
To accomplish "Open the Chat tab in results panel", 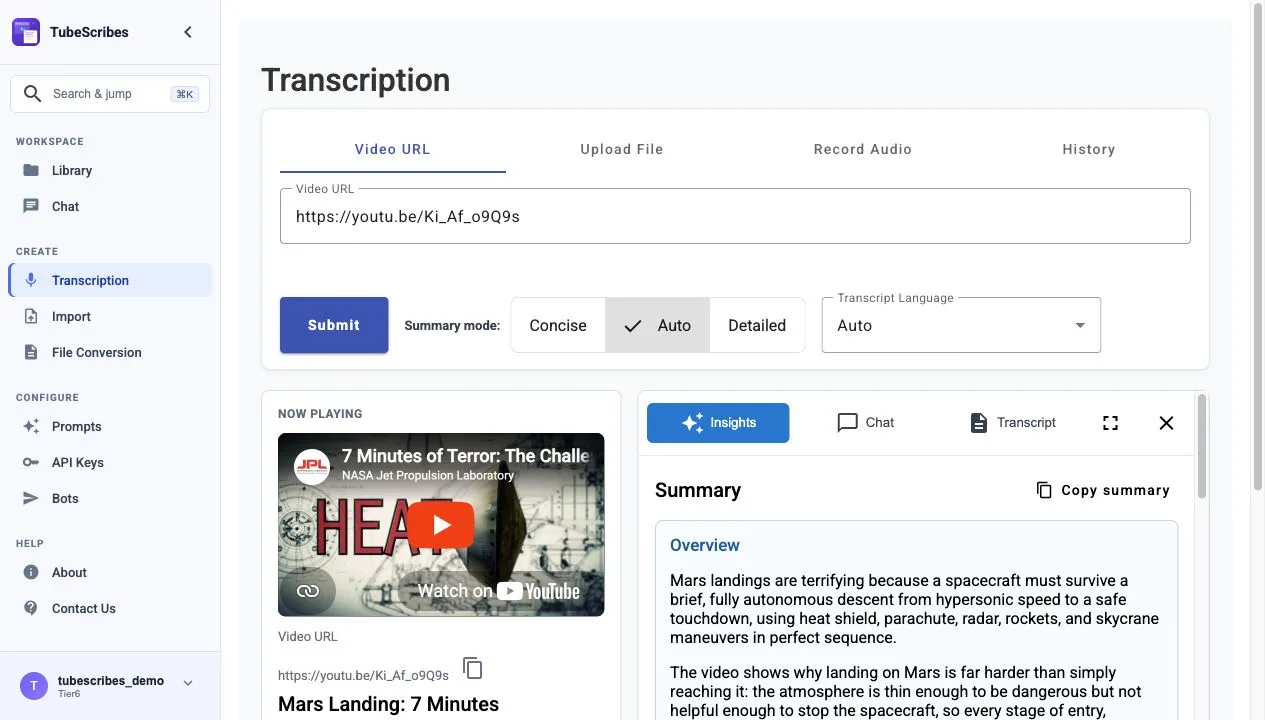I will click(x=866, y=423).
